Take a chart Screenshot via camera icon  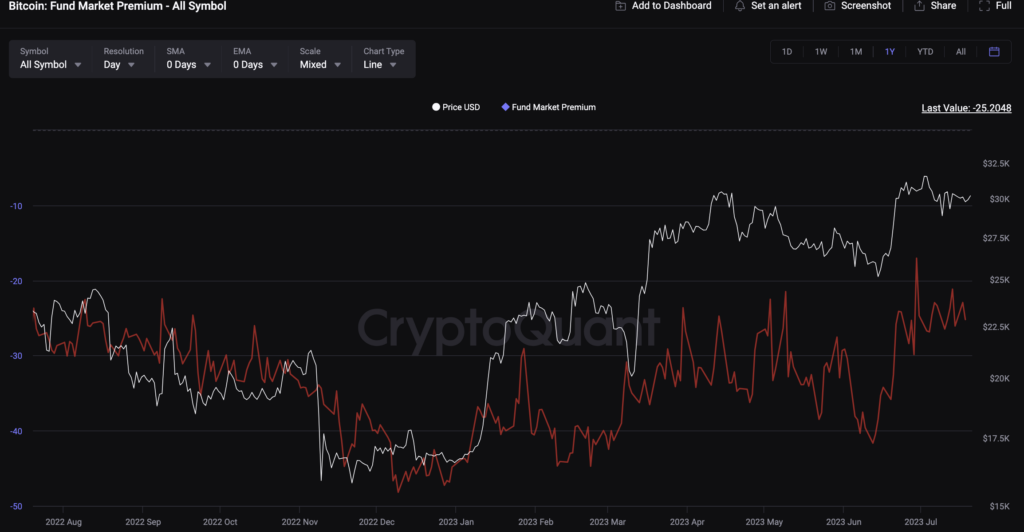tap(830, 6)
